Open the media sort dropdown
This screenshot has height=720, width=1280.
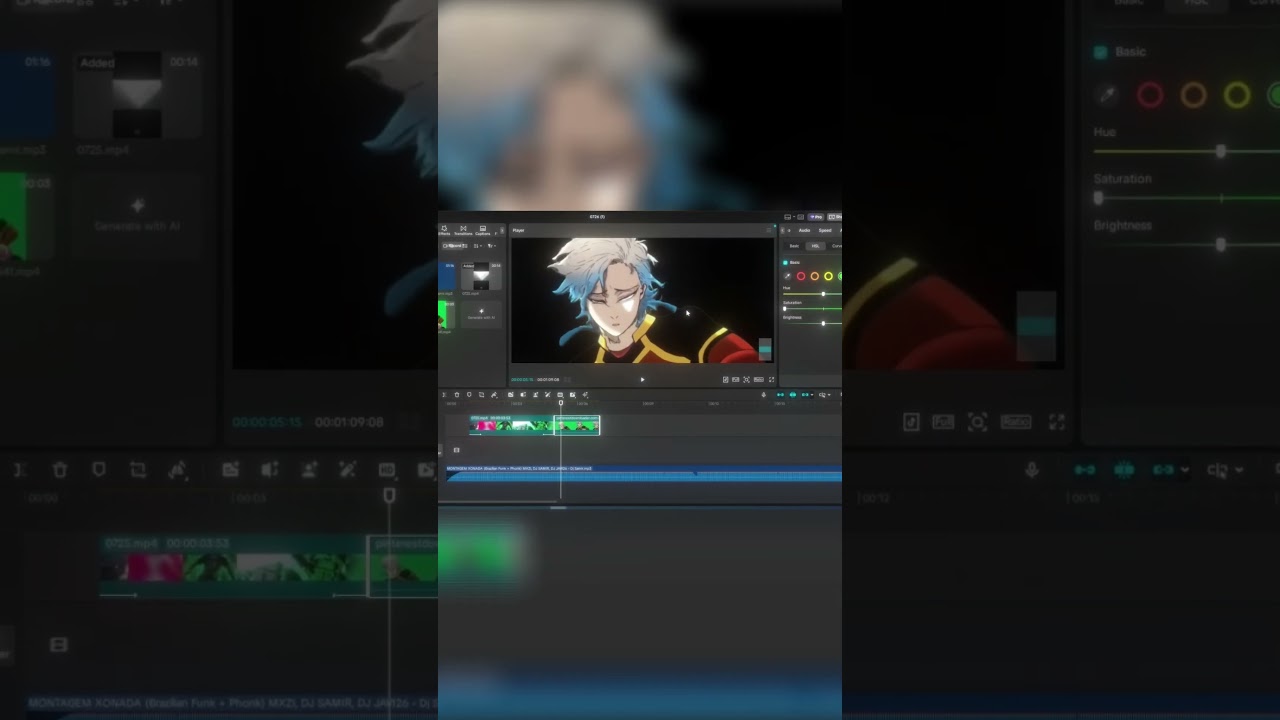(x=478, y=246)
